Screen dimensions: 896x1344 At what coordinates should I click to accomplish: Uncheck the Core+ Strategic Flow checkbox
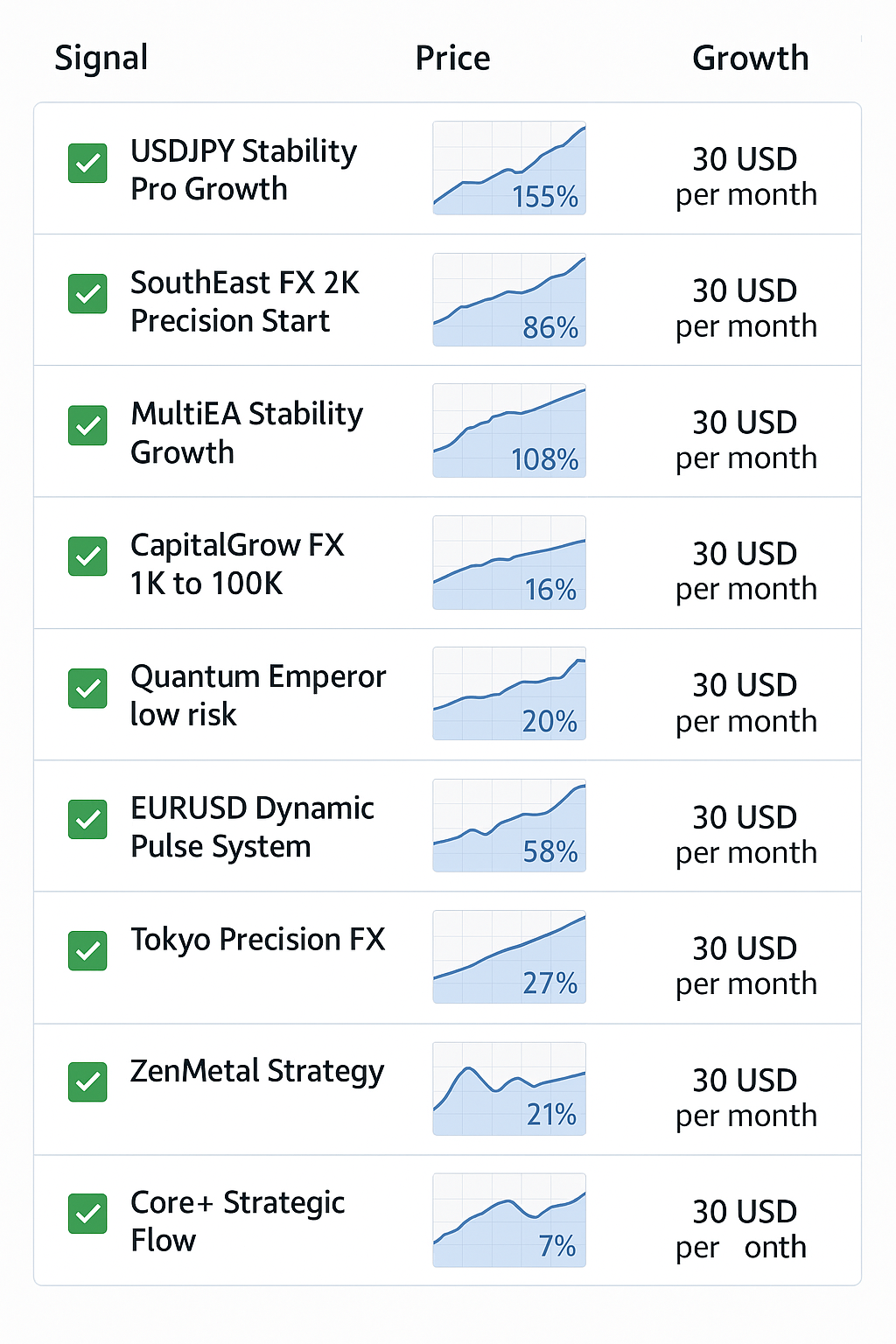coord(87,1214)
